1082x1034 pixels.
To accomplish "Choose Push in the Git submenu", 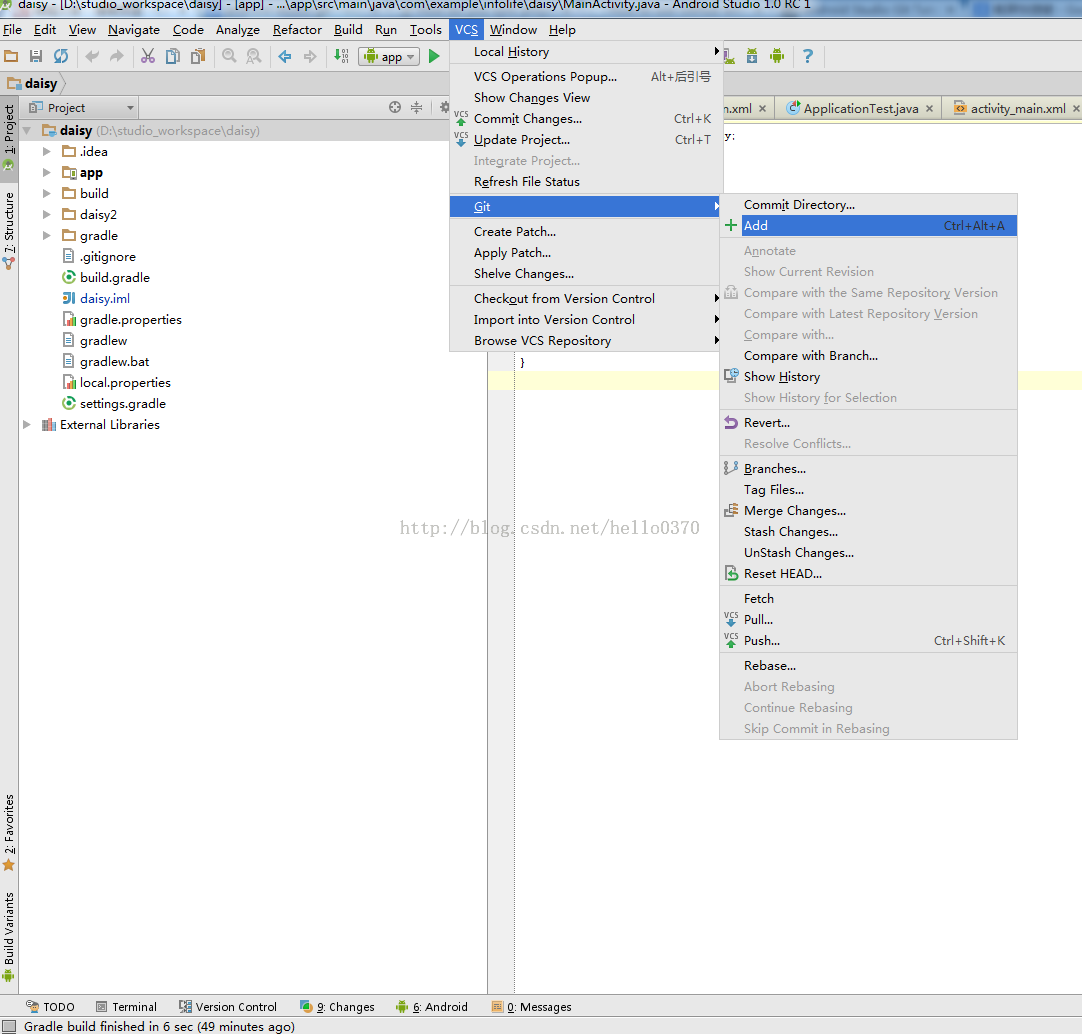I will click(x=869, y=641).
